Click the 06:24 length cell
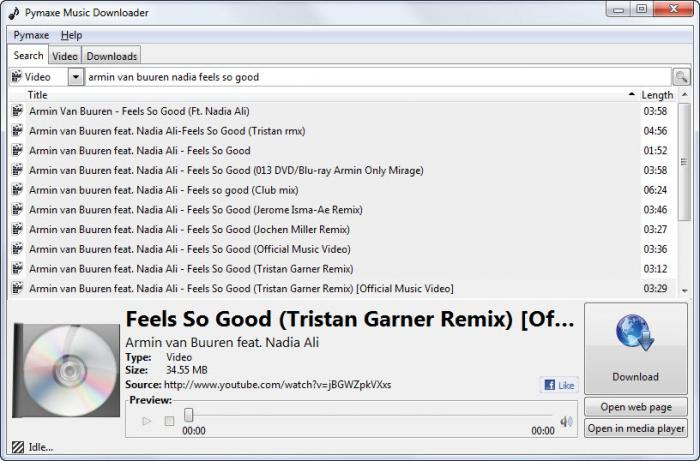This screenshot has width=700, height=461. 655,190
